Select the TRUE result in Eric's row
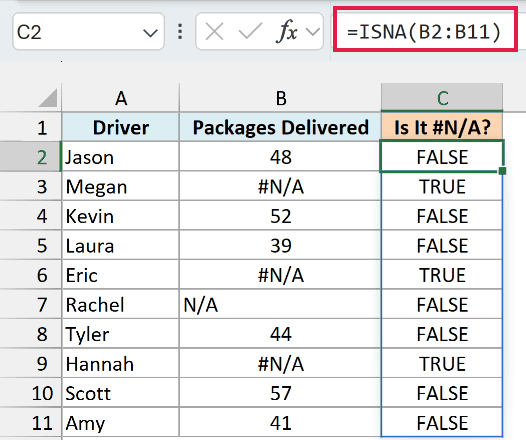The image size is (526, 440). pyautogui.click(x=442, y=275)
